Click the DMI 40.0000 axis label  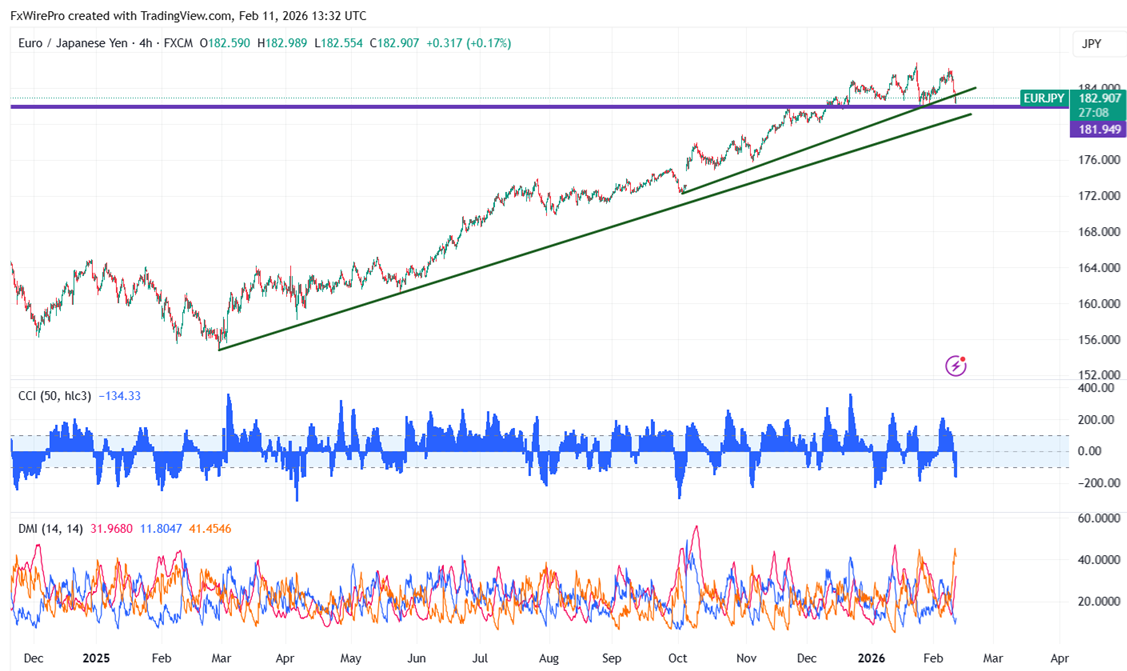point(1099,560)
